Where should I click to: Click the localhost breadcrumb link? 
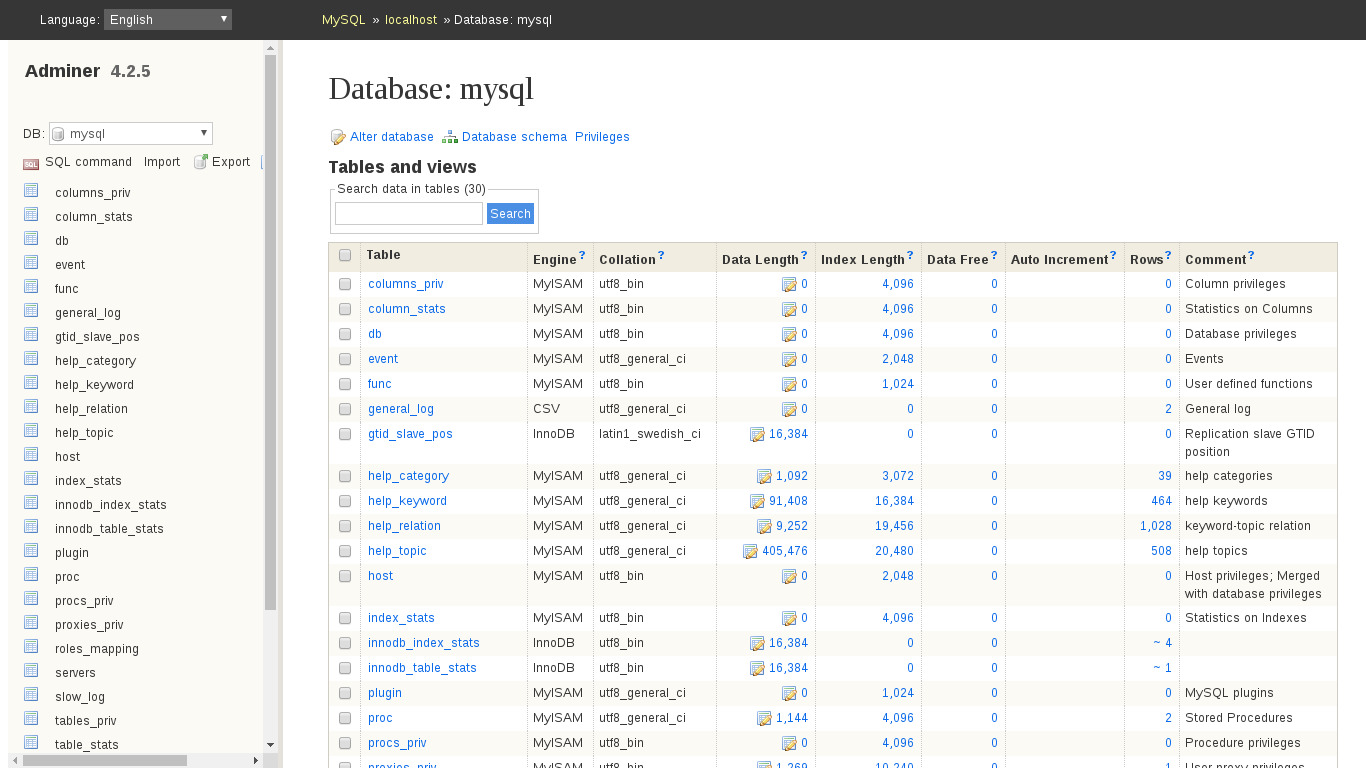click(x=411, y=20)
